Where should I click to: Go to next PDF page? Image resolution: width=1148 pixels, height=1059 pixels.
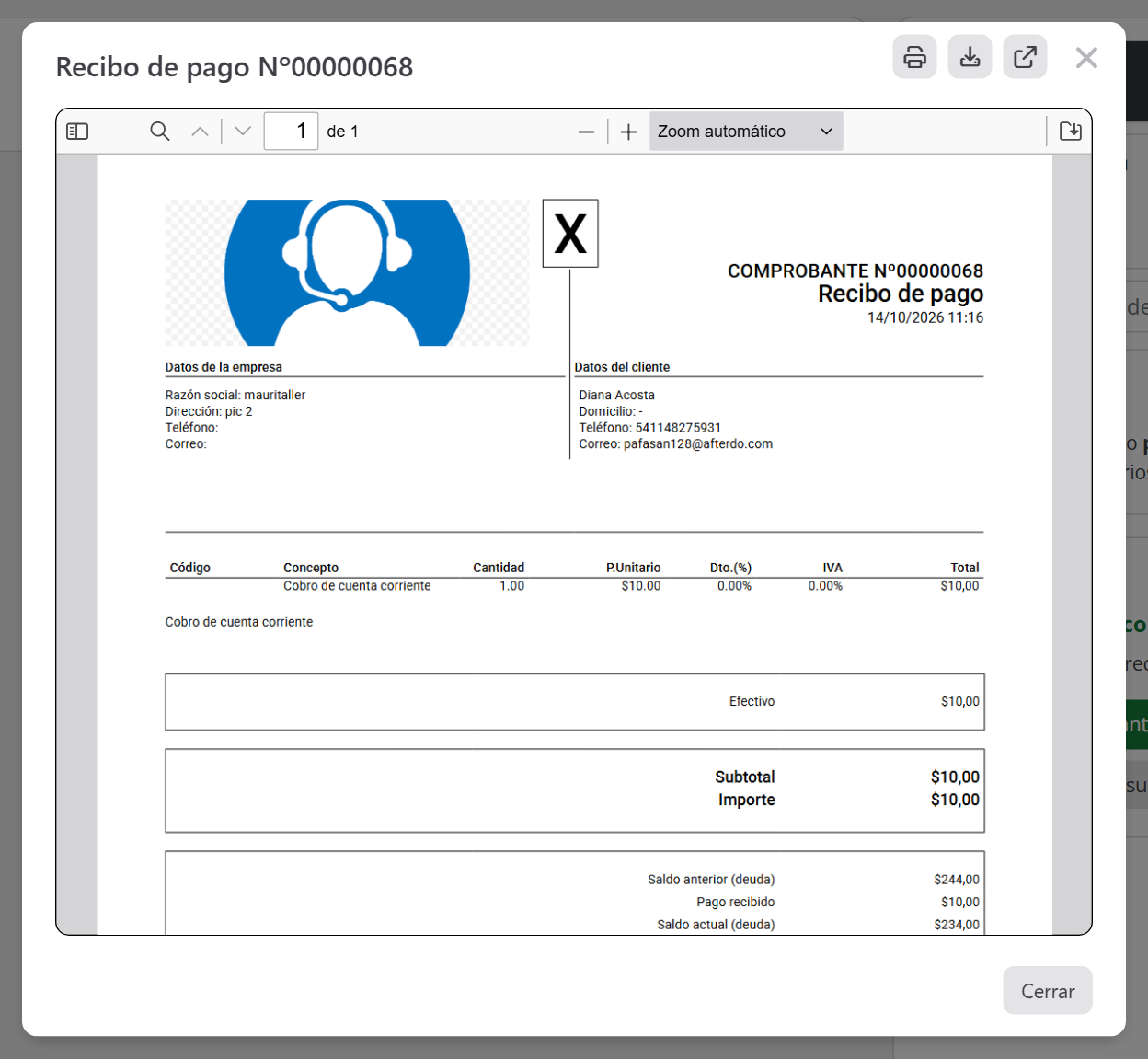tap(243, 132)
